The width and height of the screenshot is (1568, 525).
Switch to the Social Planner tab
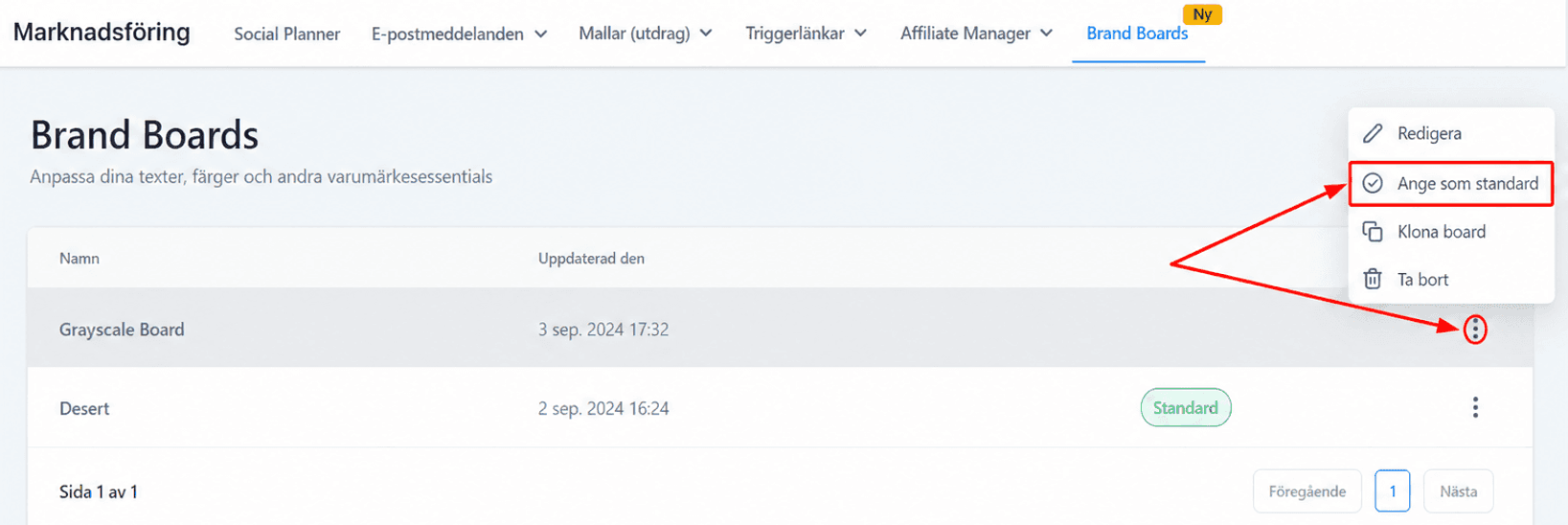pyautogui.click(x=287, y=34)
